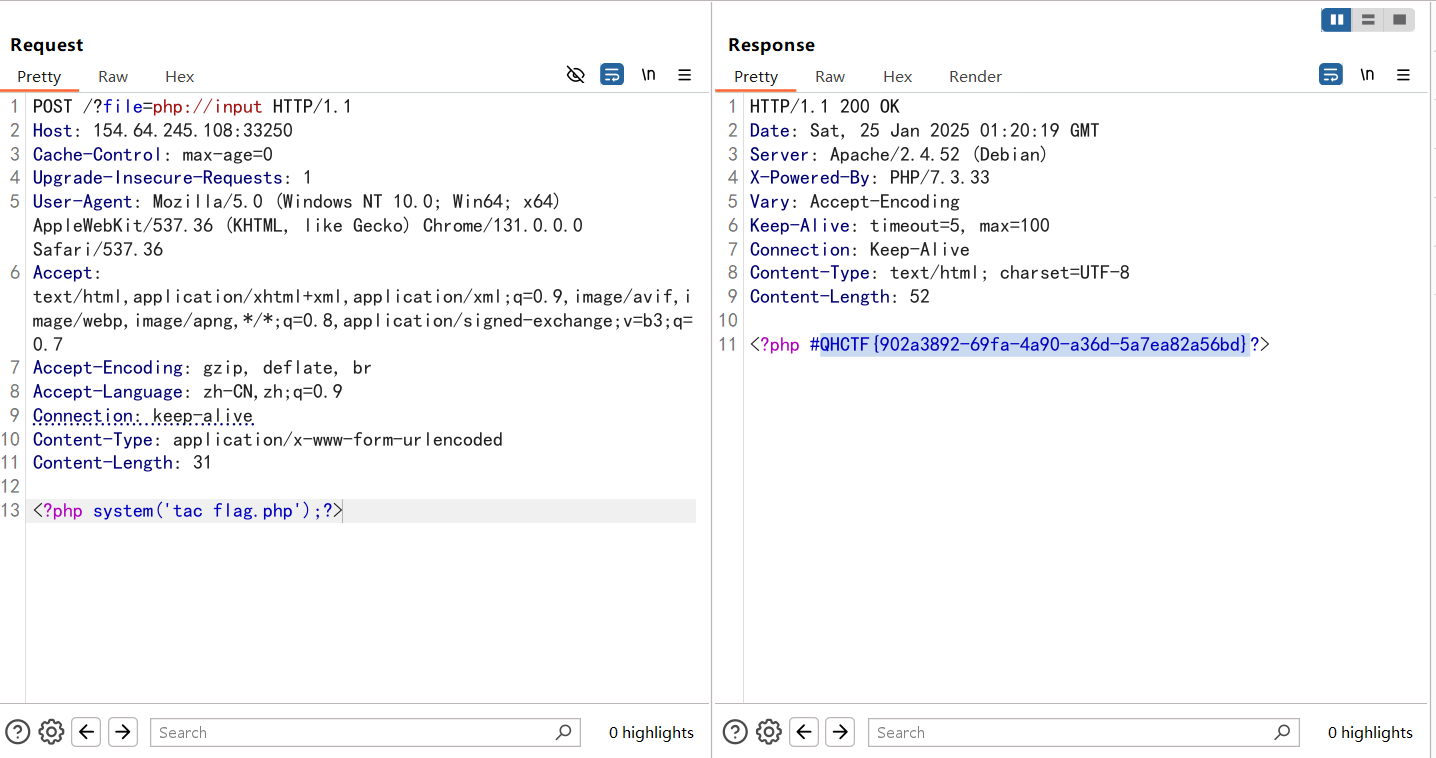Open the Response Raw tab

click(830, 76)
